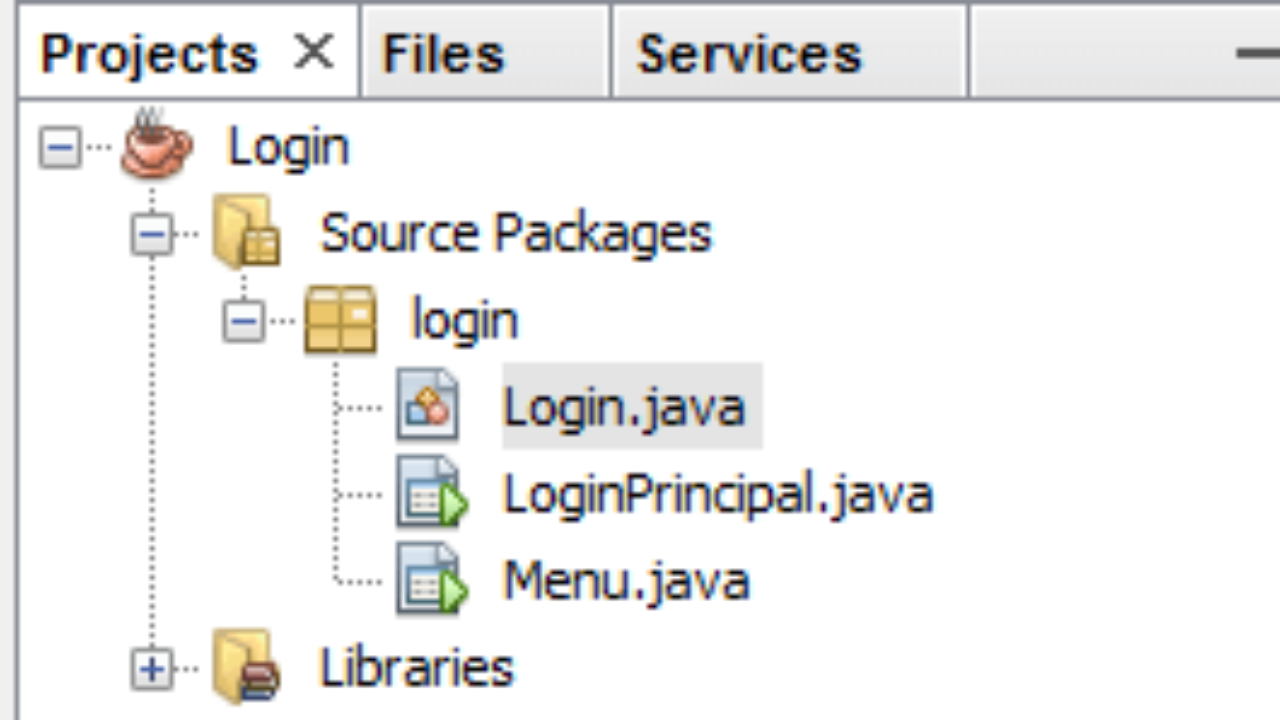Expand the Libraries node
Image resolution: width=1280 pixels, height=720 pixels.
point(152,669)
